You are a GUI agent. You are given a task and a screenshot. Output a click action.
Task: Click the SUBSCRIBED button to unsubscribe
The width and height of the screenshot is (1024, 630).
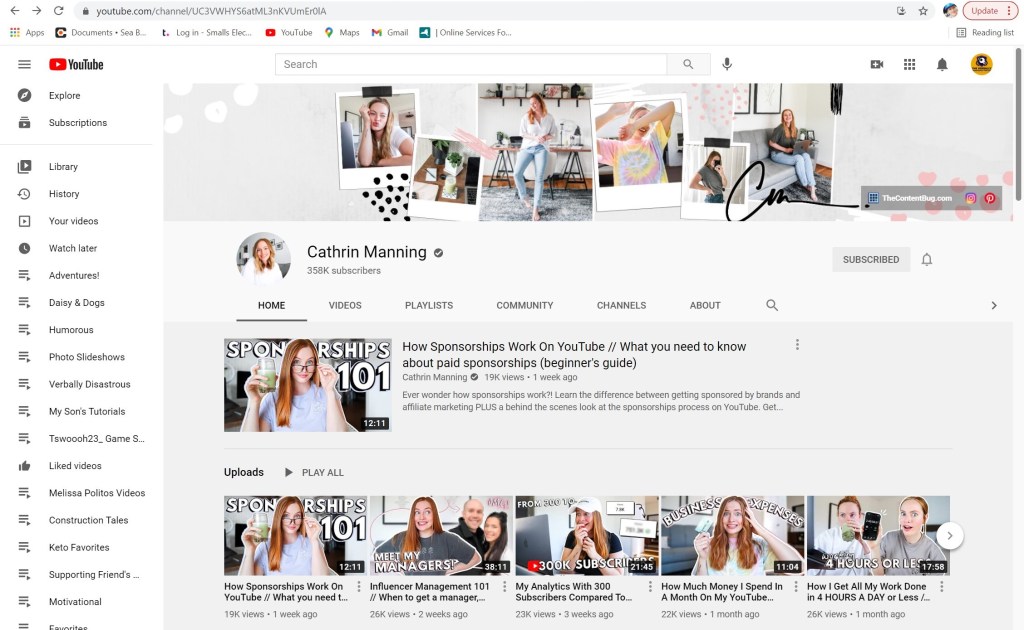870,259
